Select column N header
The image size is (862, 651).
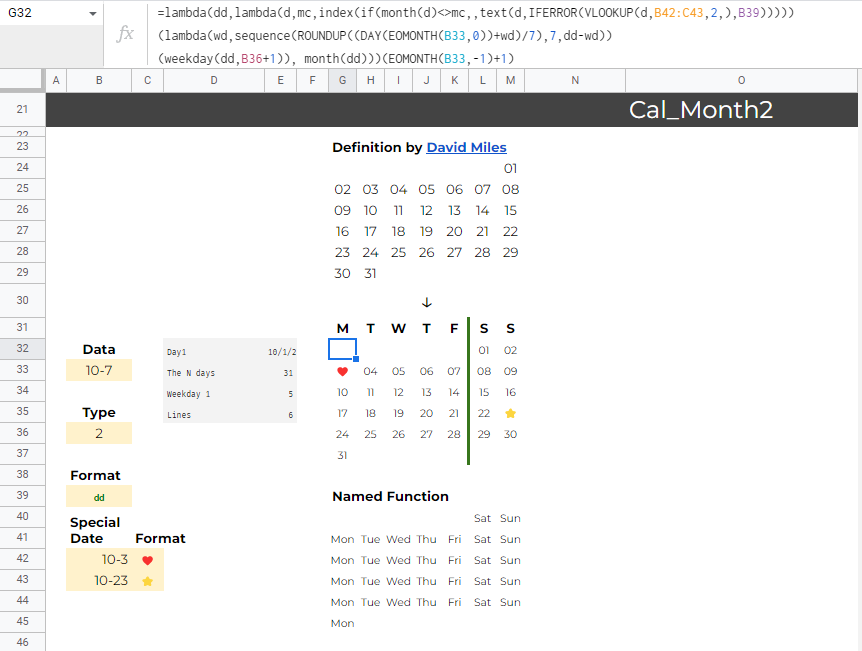[x=574, y=78]
